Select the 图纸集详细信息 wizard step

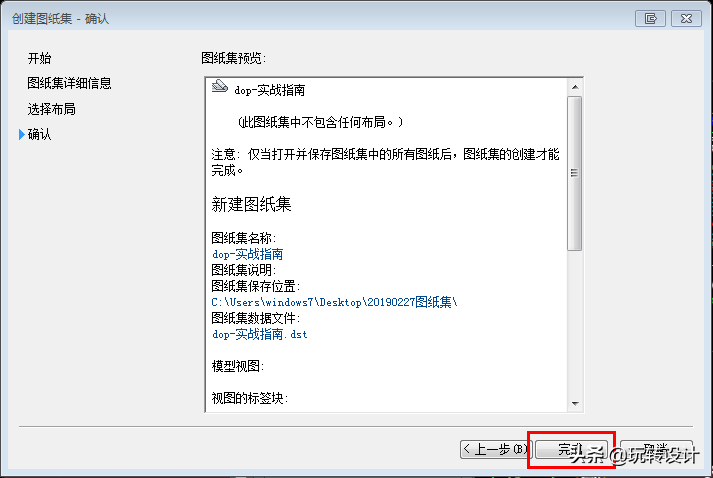pyautogui.click(x=69, y=83)
